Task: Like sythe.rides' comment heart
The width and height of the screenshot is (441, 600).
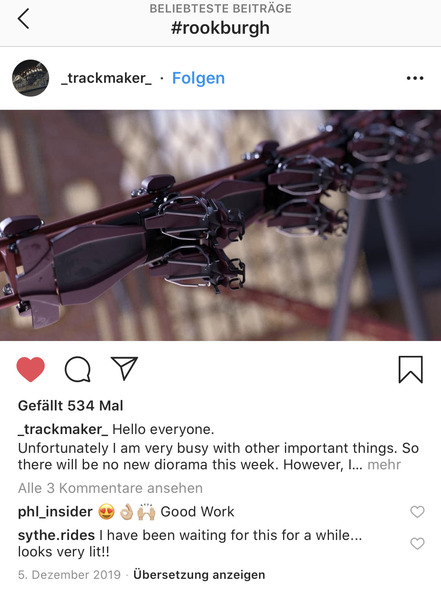Action: [x=417, y=543]
